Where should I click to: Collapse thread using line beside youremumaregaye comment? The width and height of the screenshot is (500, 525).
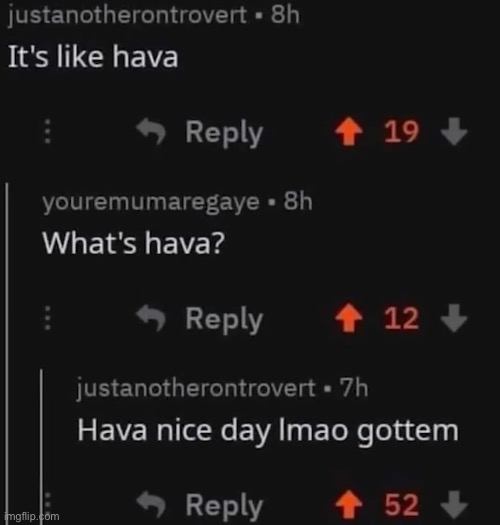point(6,353)
